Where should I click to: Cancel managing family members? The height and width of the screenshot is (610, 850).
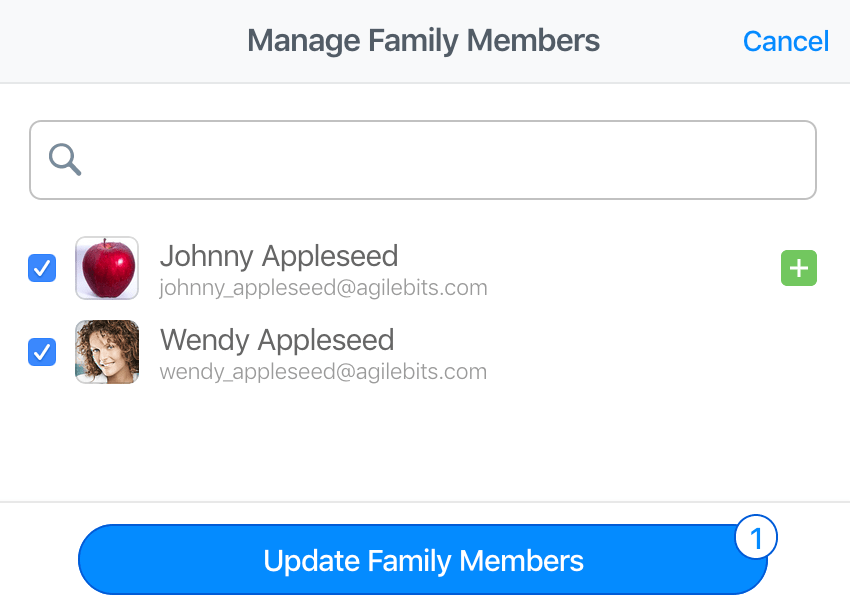click(x=785, y=41)
